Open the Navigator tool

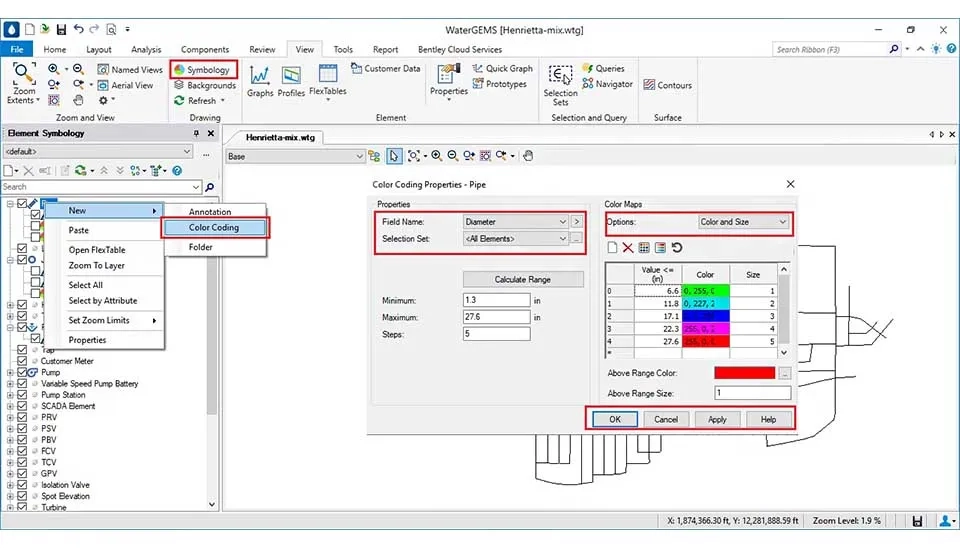pyautogui.click(x=607, y=84)
